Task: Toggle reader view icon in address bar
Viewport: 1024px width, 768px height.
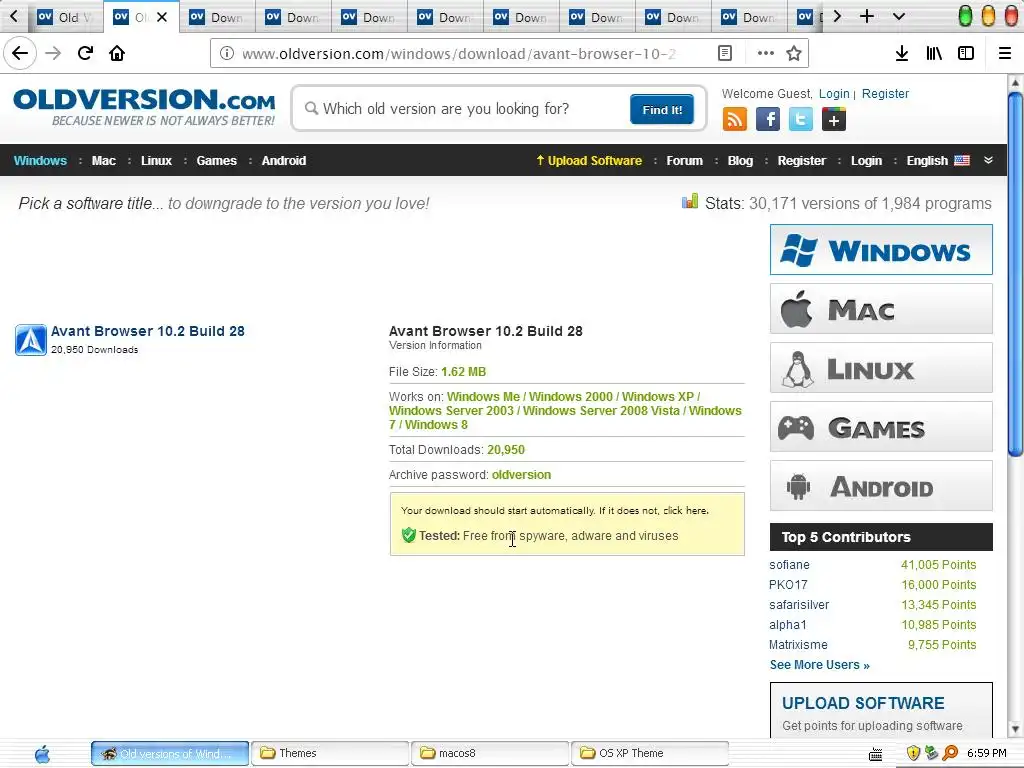Action: (725, 53)
